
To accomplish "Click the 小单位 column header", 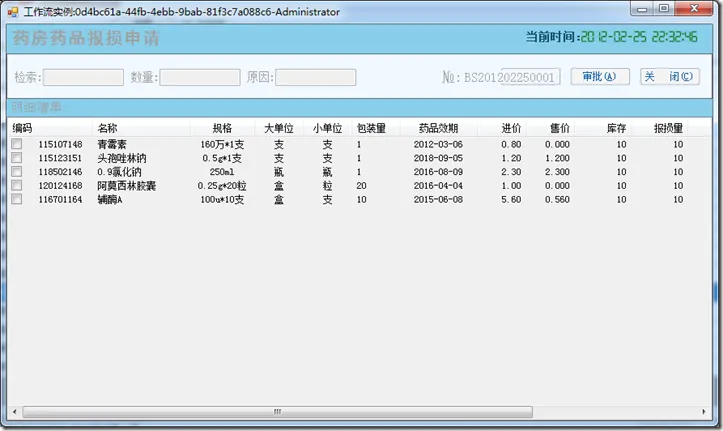I will click(x=327, y=128).
